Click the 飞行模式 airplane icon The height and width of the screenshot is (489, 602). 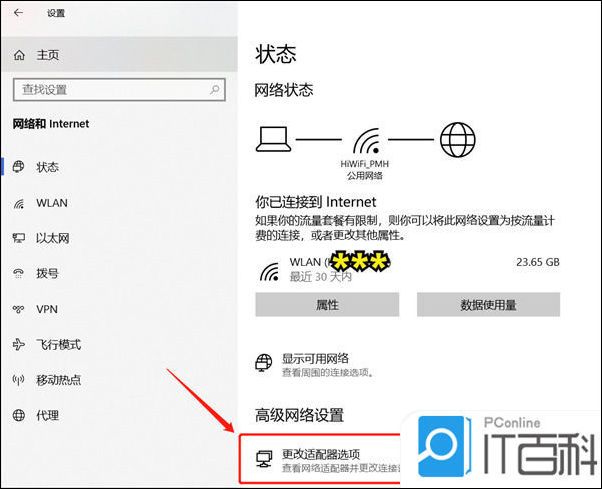(18, 344)
